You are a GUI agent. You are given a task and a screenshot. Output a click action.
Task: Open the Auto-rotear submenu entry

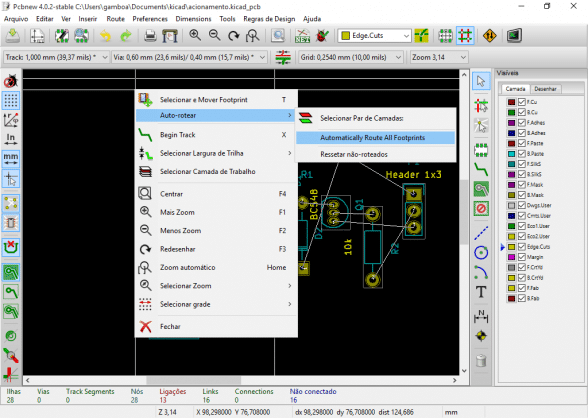click(216, 115)
